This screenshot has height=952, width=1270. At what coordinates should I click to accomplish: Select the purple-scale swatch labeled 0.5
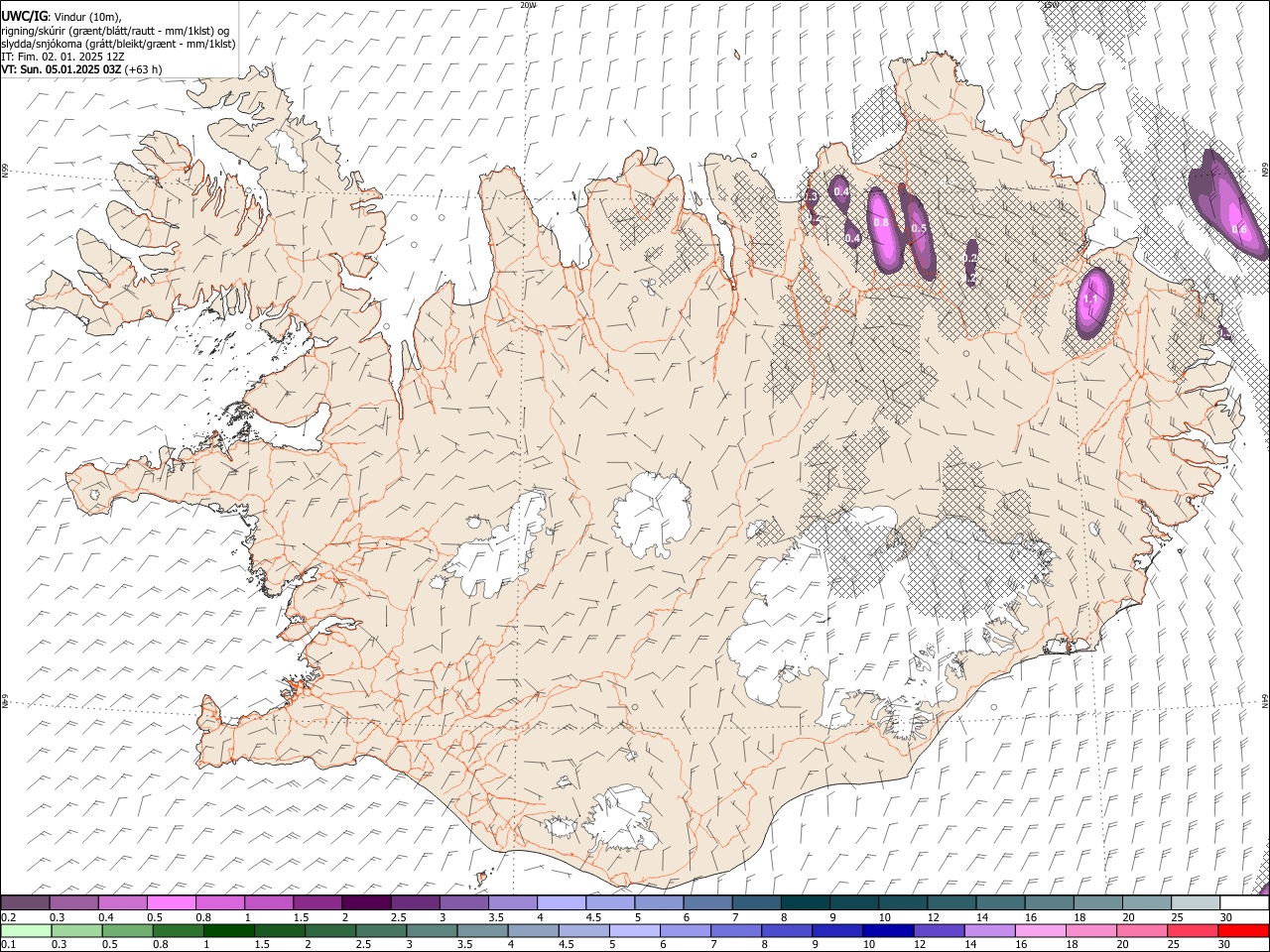(171, 902)
